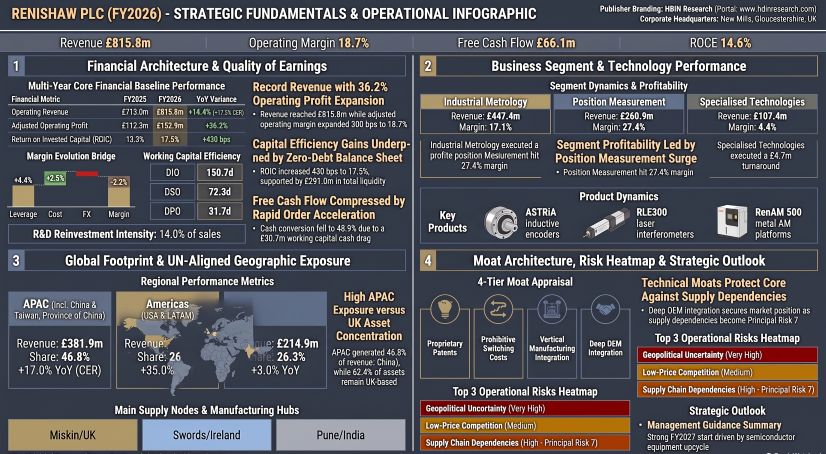Click the ROCE 14.6% headline
Screen dimensions: 826x454
coord(720,43)
